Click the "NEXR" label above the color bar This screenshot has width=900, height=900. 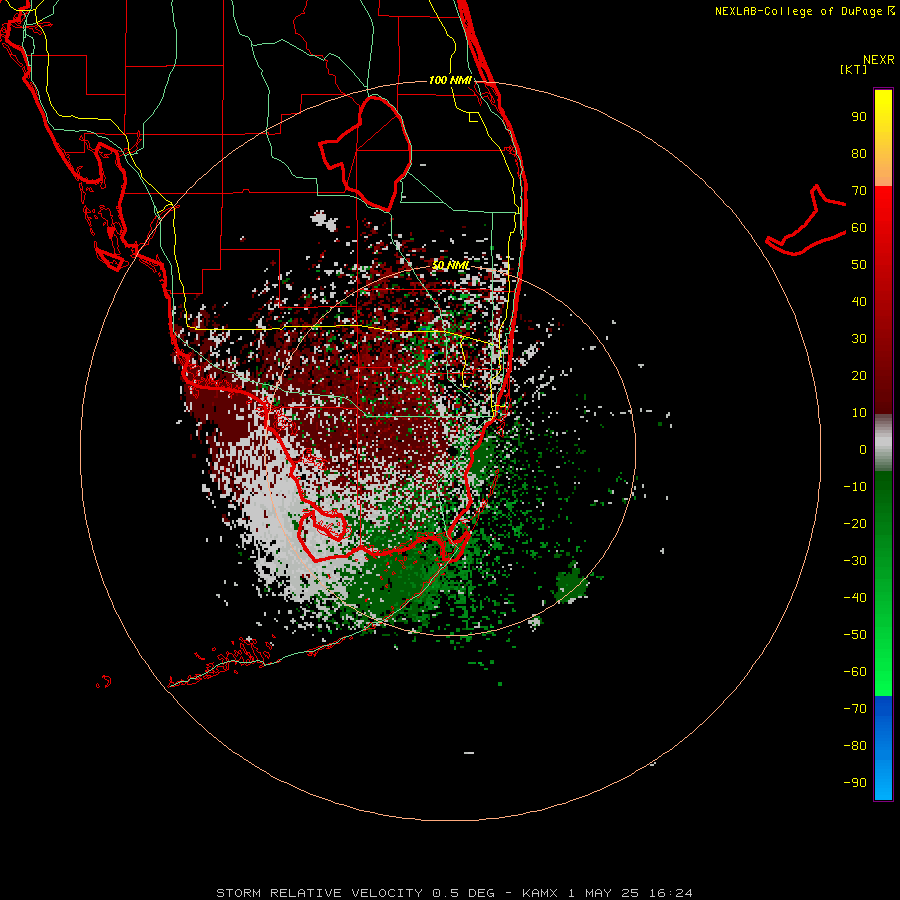879,60
